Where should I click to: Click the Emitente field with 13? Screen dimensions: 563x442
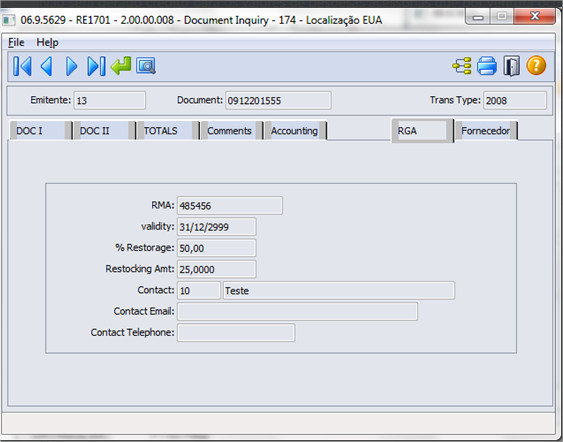click(110, 100)
